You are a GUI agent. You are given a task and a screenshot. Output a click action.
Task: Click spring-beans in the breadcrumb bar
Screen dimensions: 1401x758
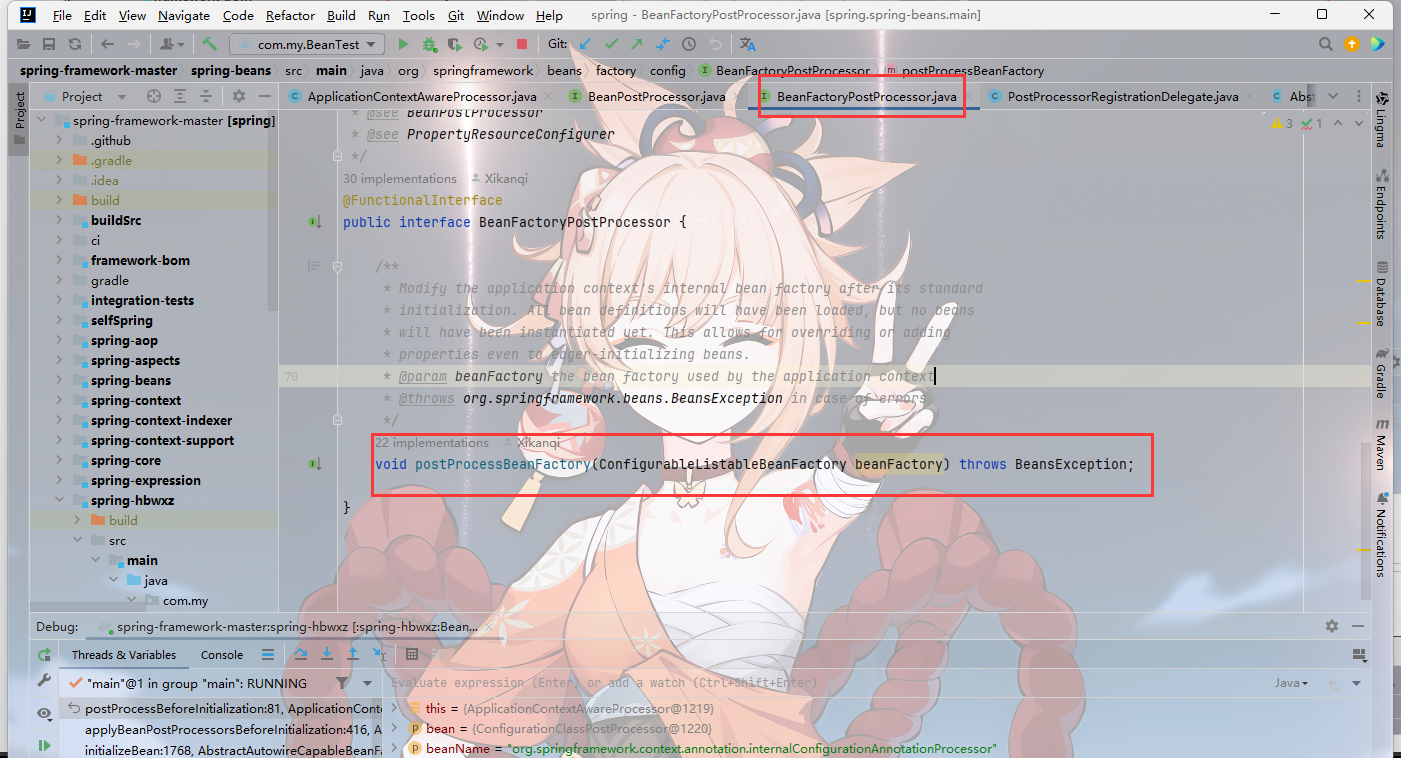tap(231, 71)
